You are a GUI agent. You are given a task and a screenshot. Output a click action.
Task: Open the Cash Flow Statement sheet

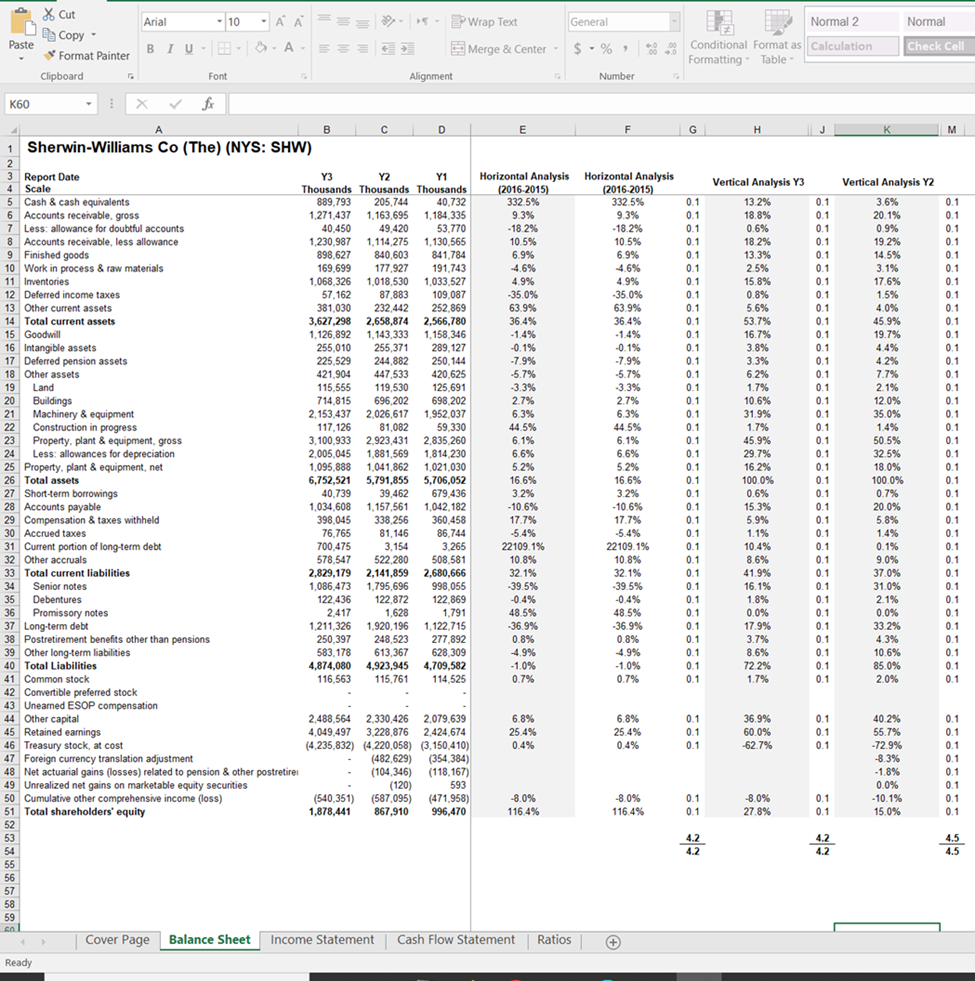(456, 940)
